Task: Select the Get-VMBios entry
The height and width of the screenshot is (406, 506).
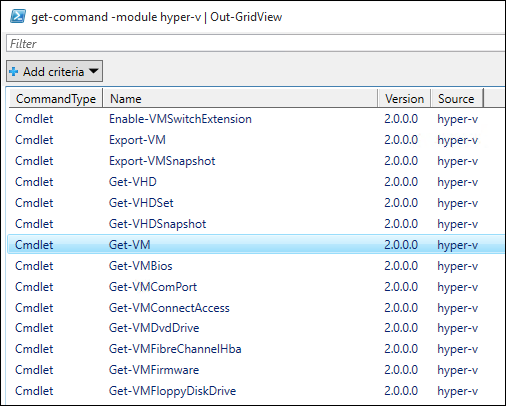Action: click(x=140, y=266)
